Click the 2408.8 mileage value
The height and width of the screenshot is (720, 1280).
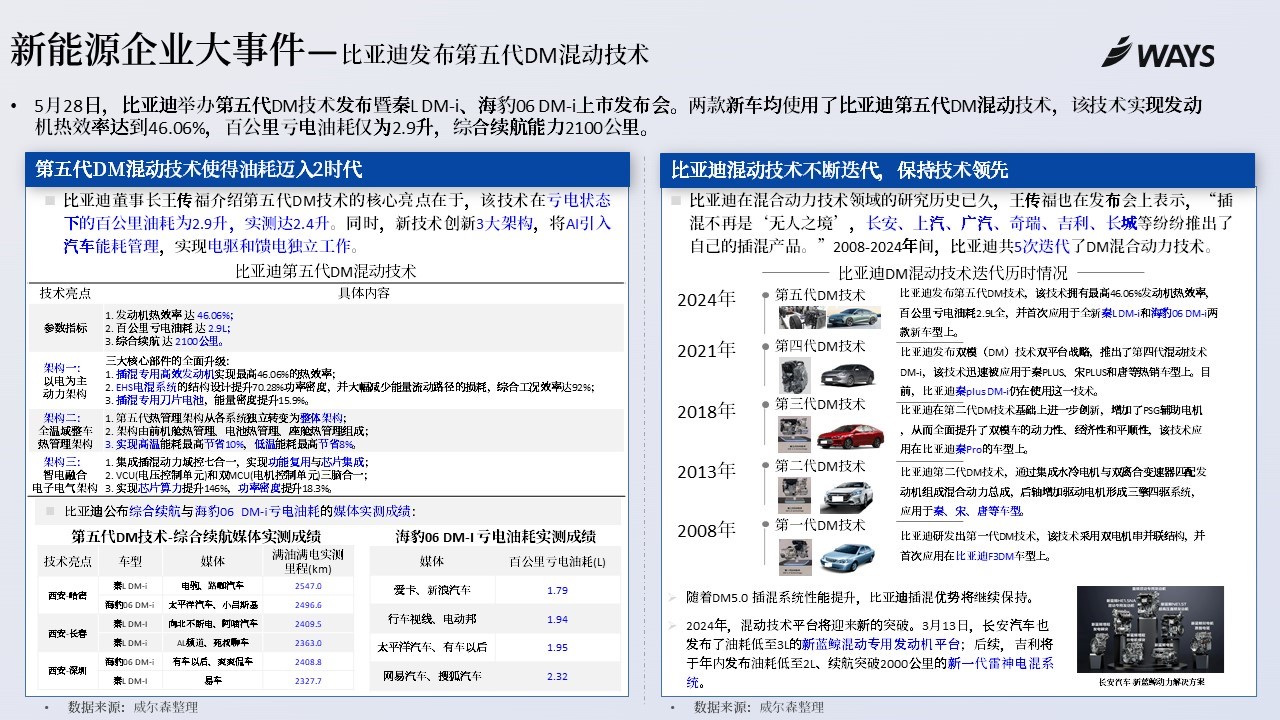coord(308,661)
